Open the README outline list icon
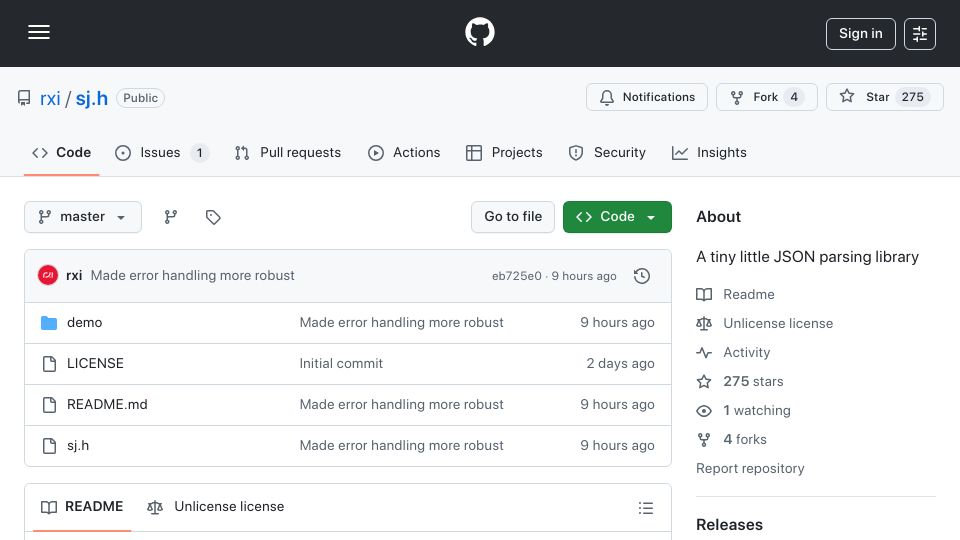 (645, 508)
